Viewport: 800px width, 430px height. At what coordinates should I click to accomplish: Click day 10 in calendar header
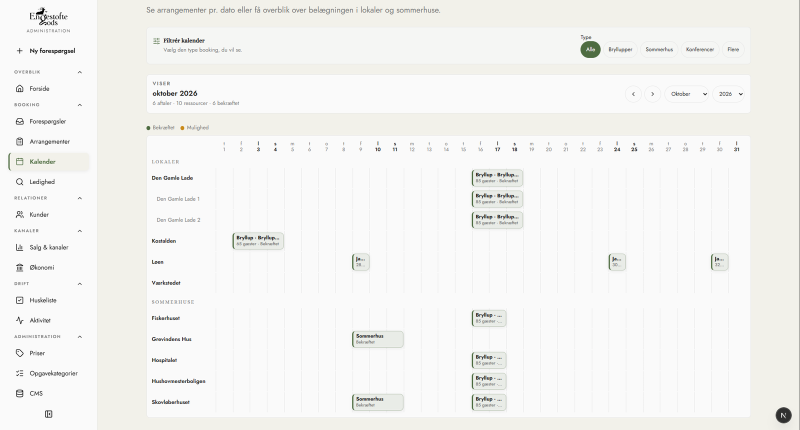point(378,147)
